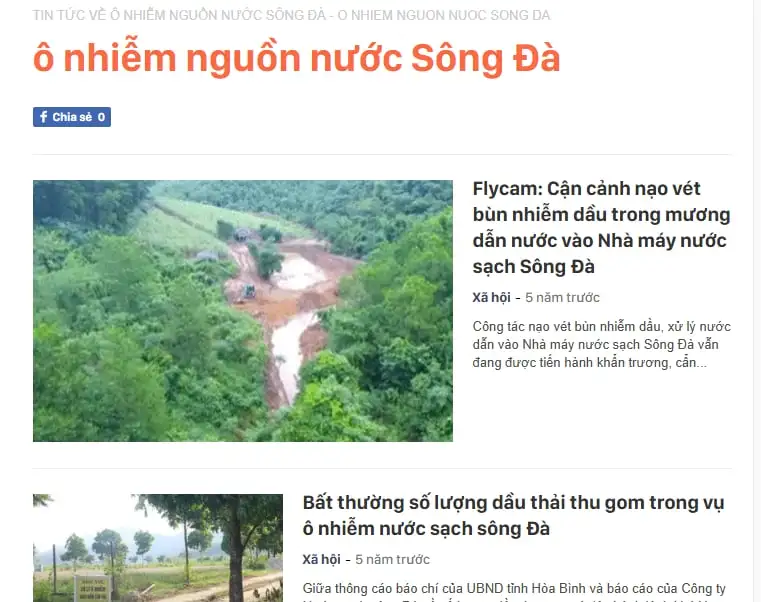Click the 'Công tác nạo vét' article excerpt
Viewport: 761px width, 602px height.
coord(601,344)
